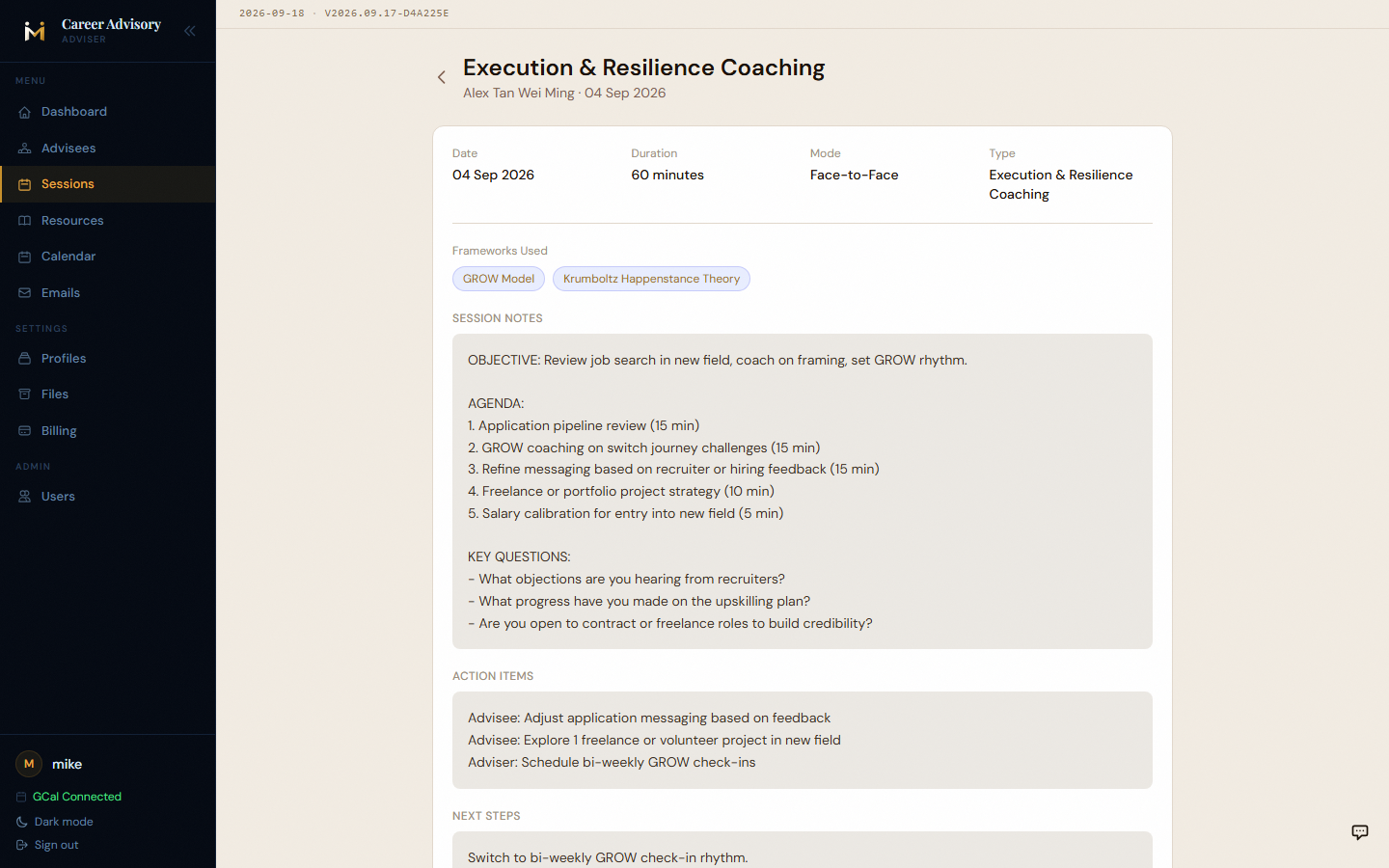Open the Profiles settings page

click(108, 359)
